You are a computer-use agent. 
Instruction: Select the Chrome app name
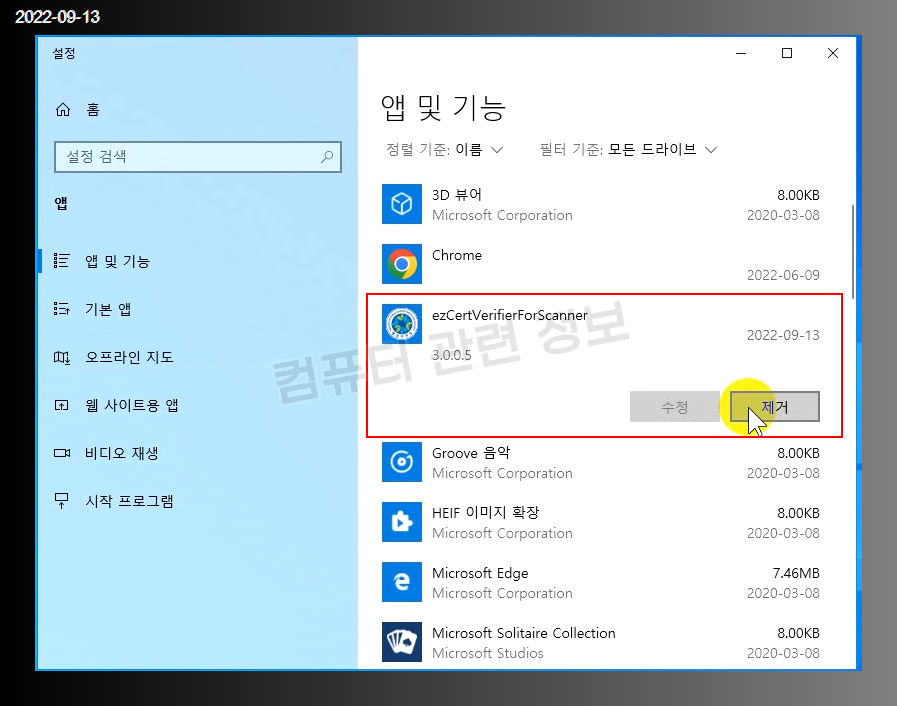pyautogui.click(x=457, y=255)
